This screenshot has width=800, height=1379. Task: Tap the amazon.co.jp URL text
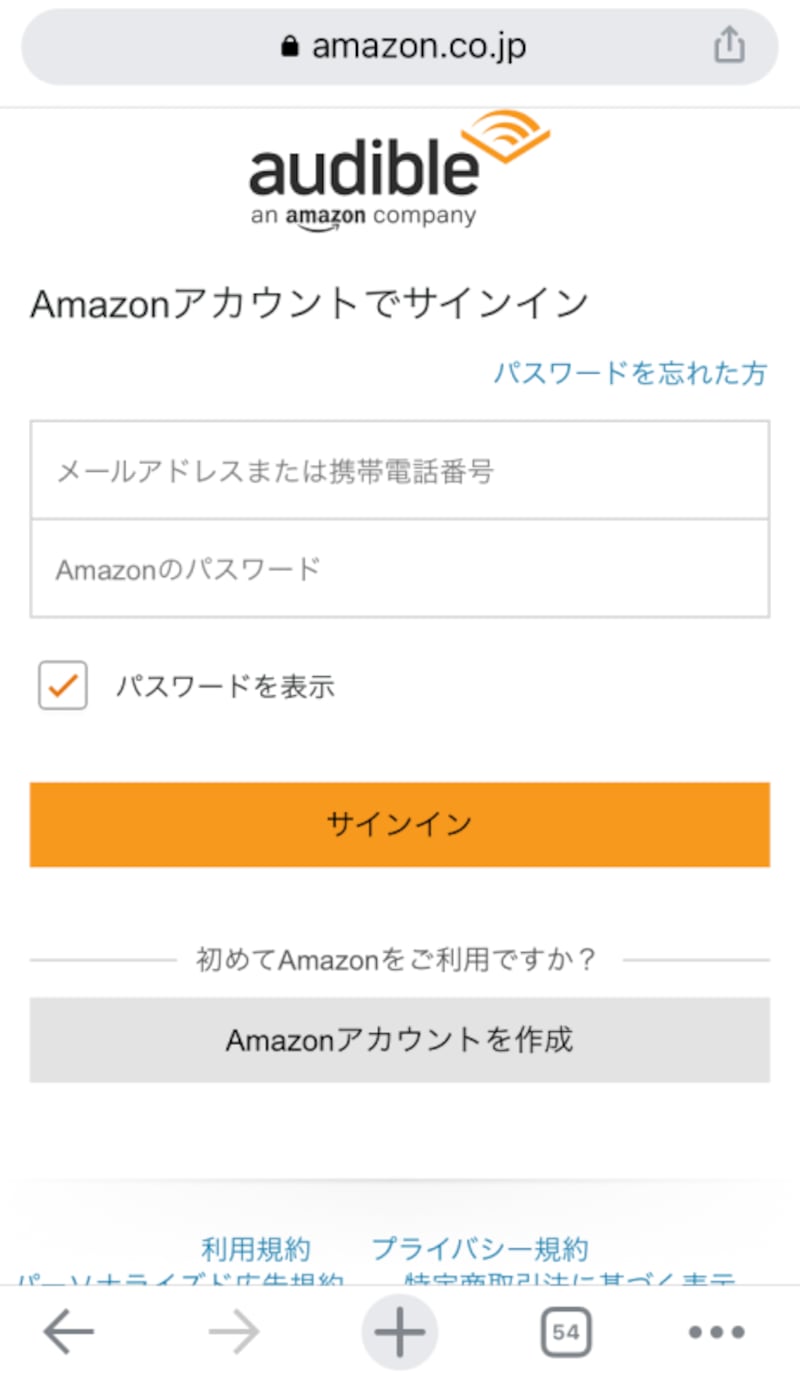[x=418, y=46]
